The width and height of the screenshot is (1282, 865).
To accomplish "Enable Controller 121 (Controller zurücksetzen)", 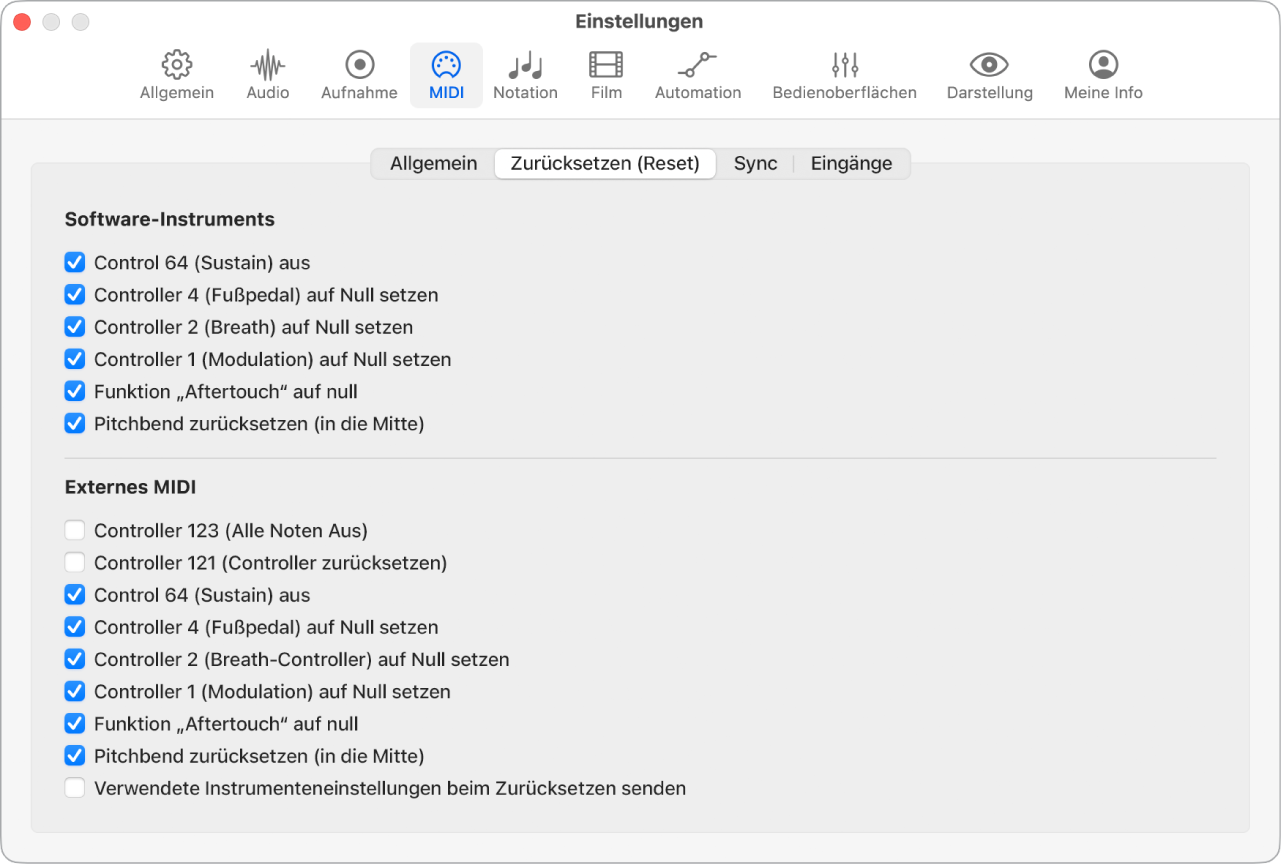I will [x=75, y=562].
